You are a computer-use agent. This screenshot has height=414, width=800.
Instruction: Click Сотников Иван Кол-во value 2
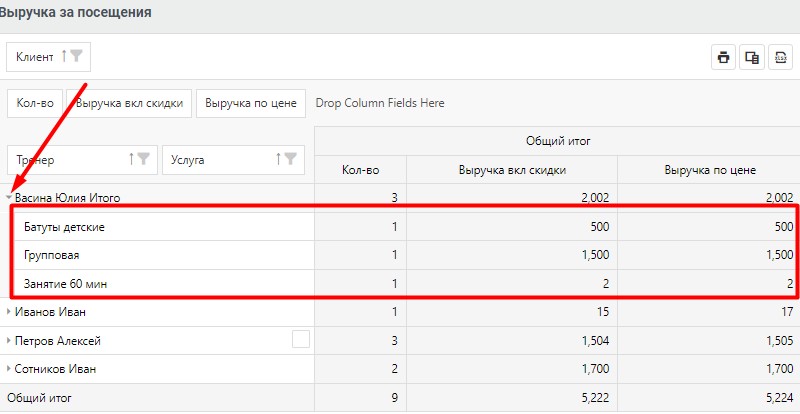point(394,369)
